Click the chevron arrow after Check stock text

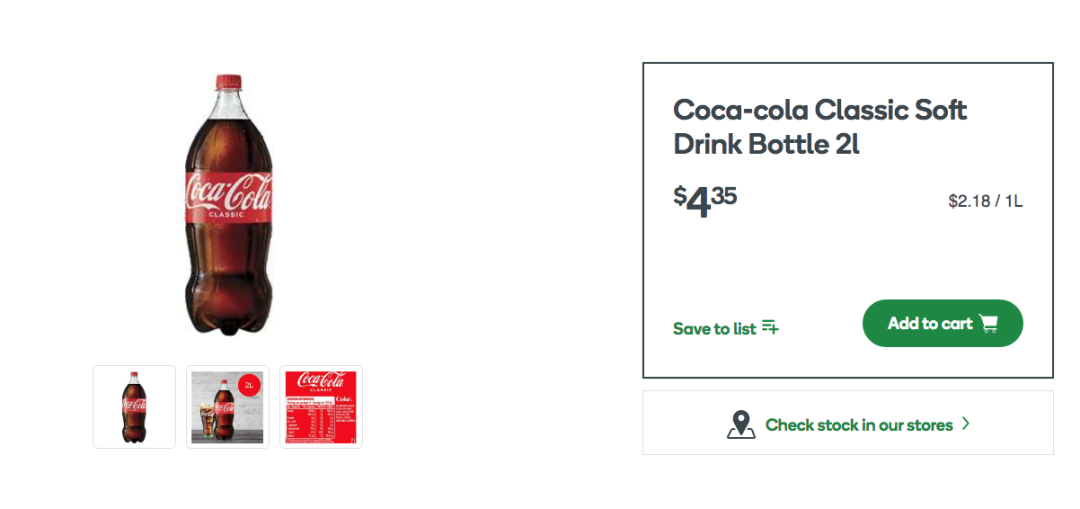pyautogui.click(x=966, y=424)
